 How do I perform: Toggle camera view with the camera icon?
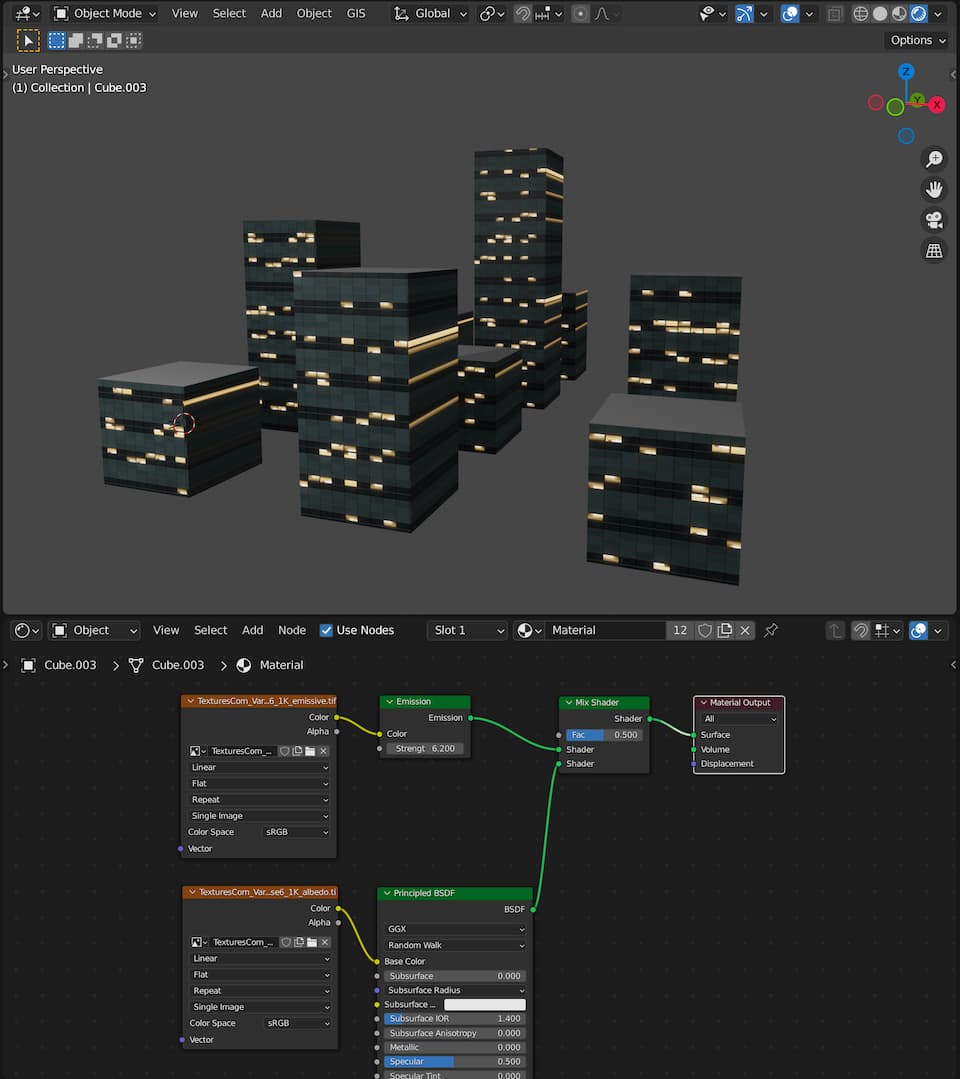point(934,220)
